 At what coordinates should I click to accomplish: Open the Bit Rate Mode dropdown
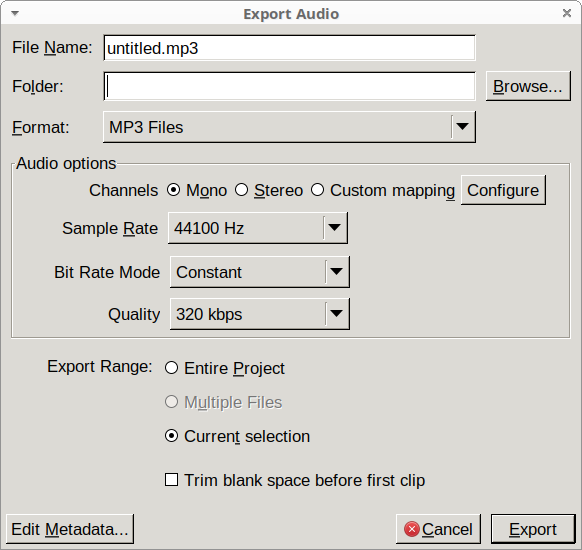(x=259, y=272)
